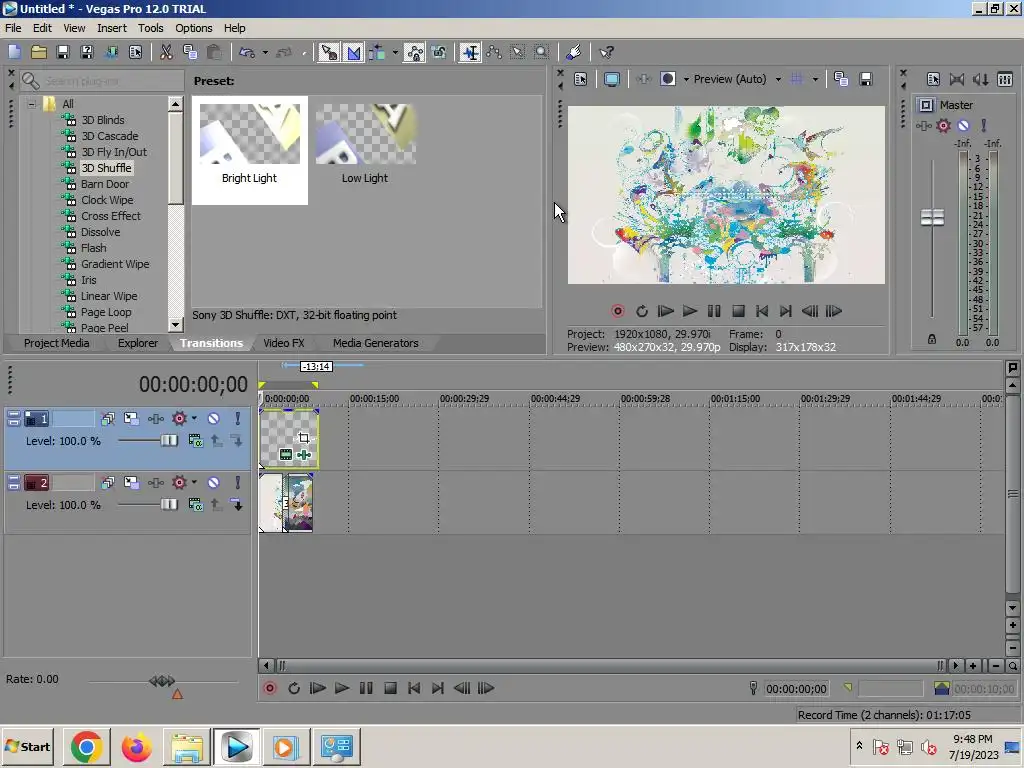Select the Normal Edit tool

[x=470, y=52]
